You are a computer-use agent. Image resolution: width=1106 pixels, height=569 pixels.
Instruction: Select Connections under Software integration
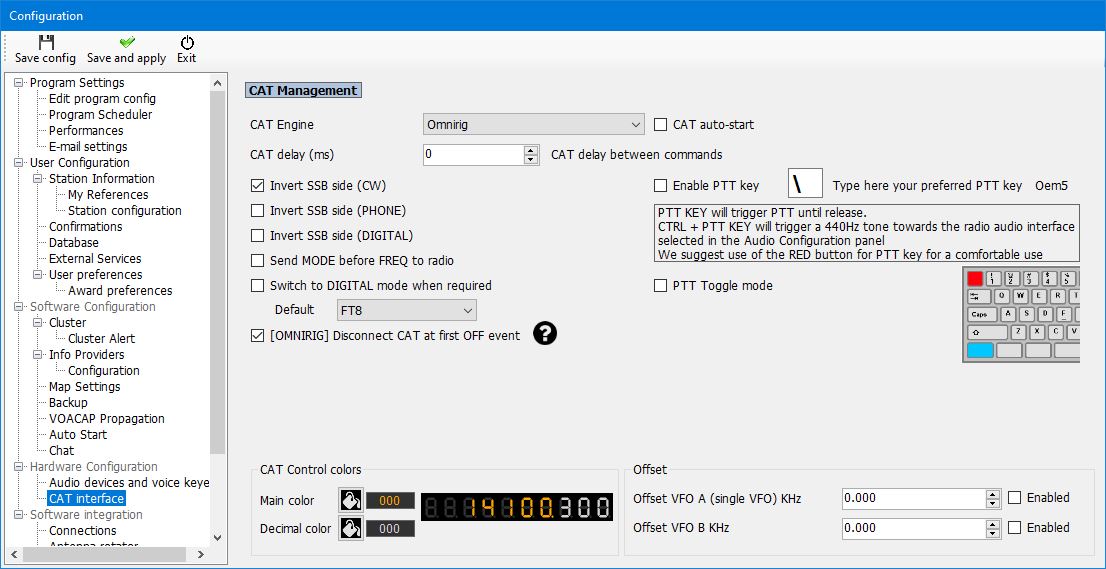pos(83,531)
